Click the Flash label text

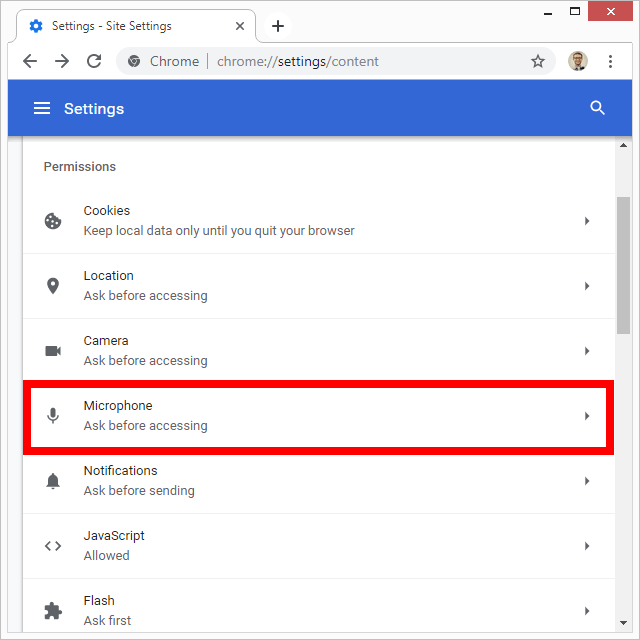click(x=99, y=600)
